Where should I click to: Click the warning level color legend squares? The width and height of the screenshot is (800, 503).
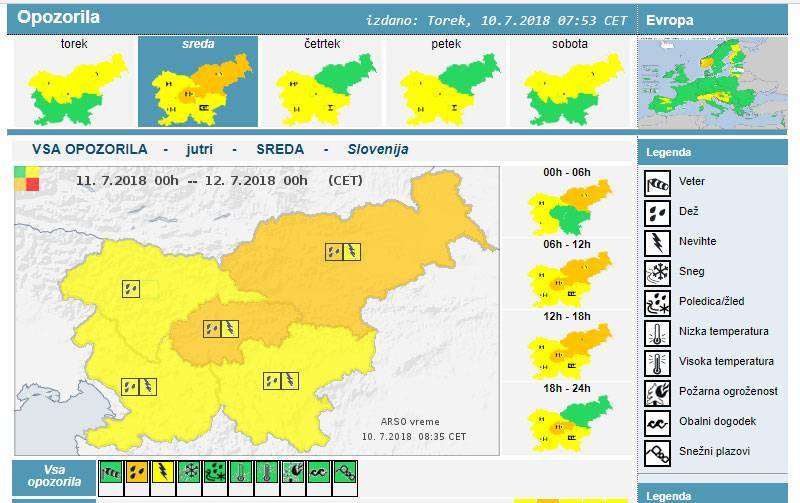26,178
